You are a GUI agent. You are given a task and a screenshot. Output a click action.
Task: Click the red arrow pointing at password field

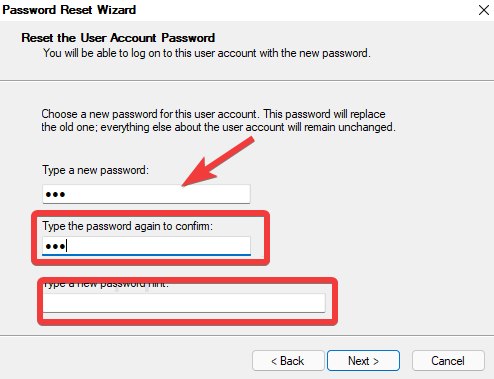(x=218, y=163)
